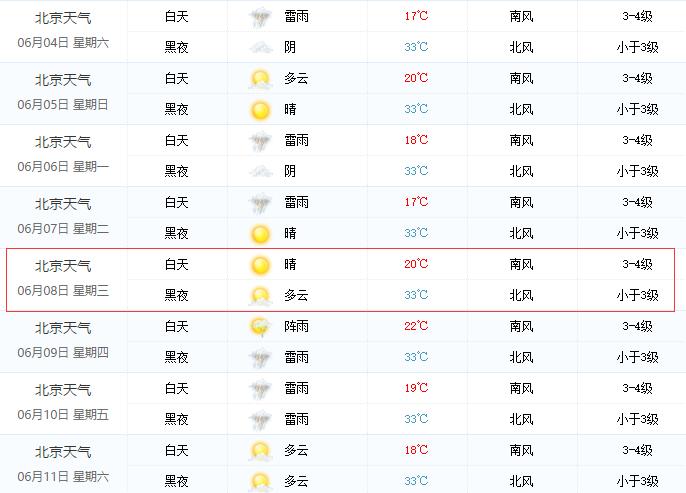This screenshot has height=493, width=686.
Task: Click 33℃ night temperature for 06月08日
Action: [416, 295]
